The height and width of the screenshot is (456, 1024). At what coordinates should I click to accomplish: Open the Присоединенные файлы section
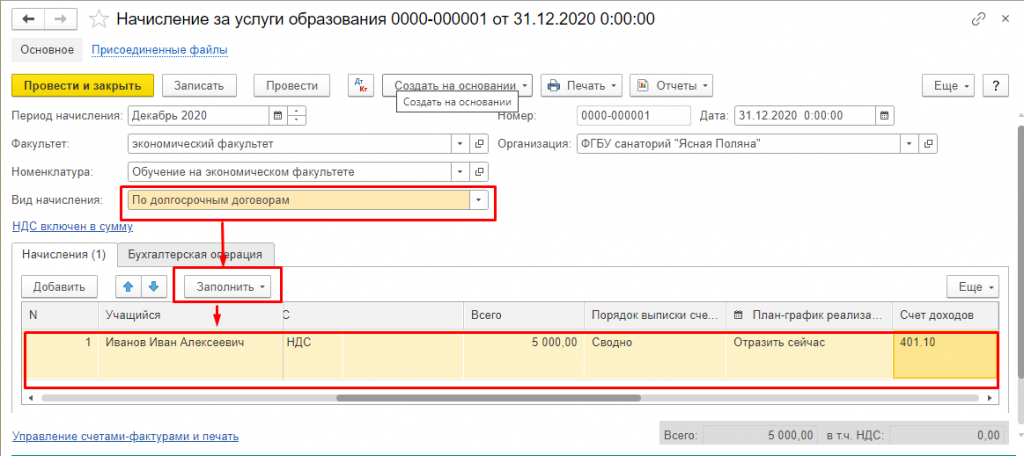coord(159,49)
